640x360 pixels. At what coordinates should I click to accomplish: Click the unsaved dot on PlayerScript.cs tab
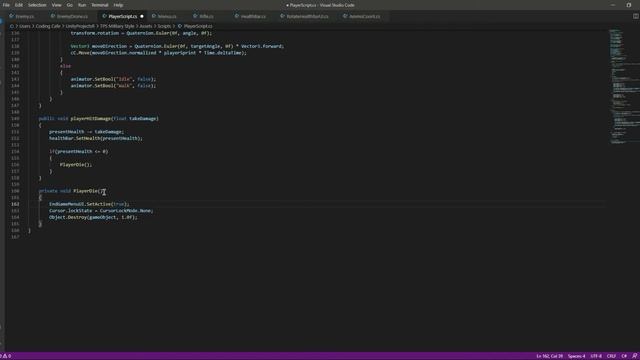pyautogui.click(x=142, y=16)
